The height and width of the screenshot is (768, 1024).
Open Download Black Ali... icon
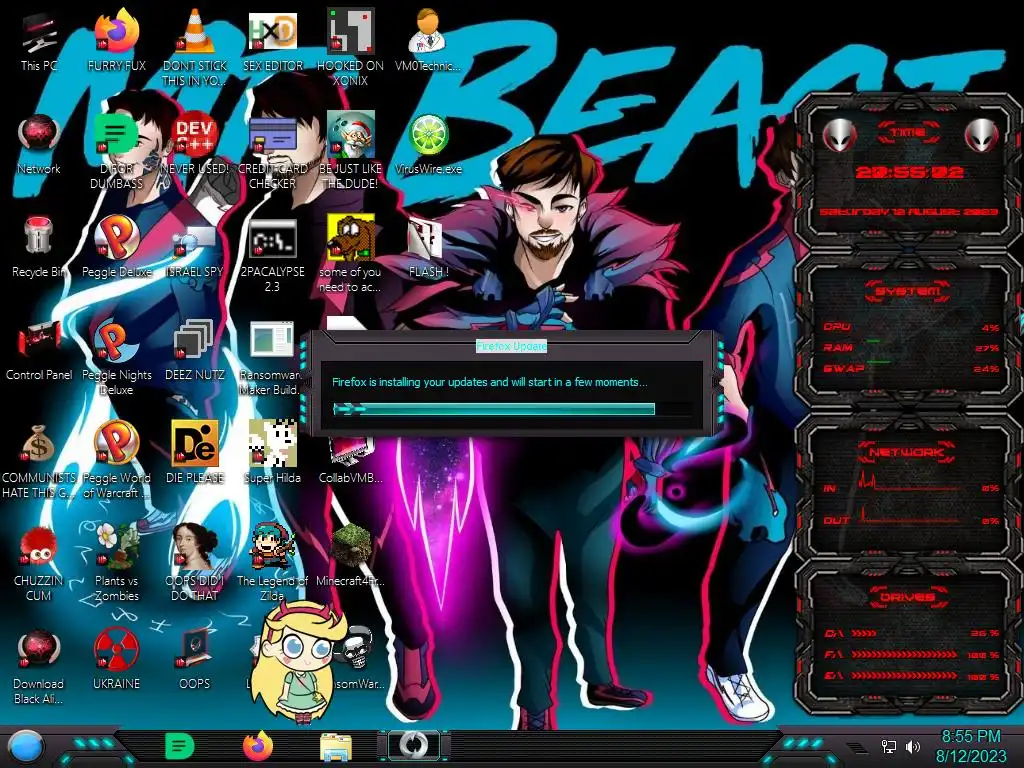(39, 650)
